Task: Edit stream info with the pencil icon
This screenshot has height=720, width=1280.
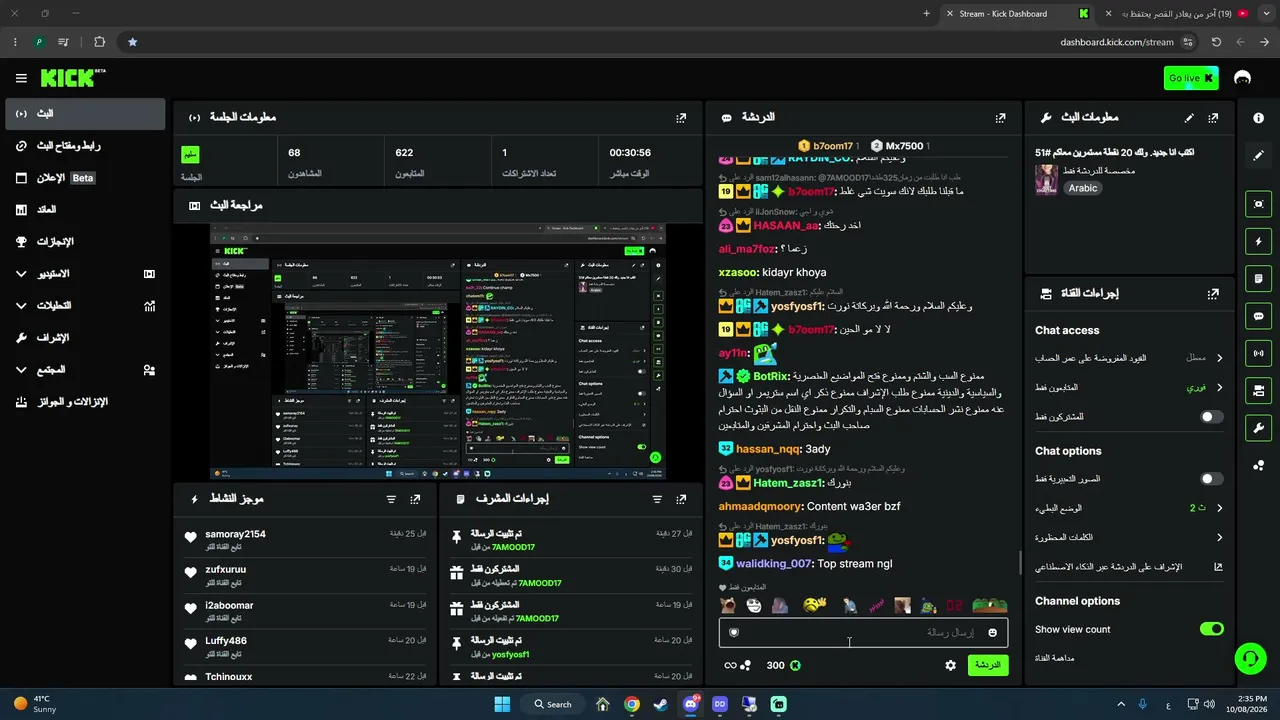Action: (1189, 117)
